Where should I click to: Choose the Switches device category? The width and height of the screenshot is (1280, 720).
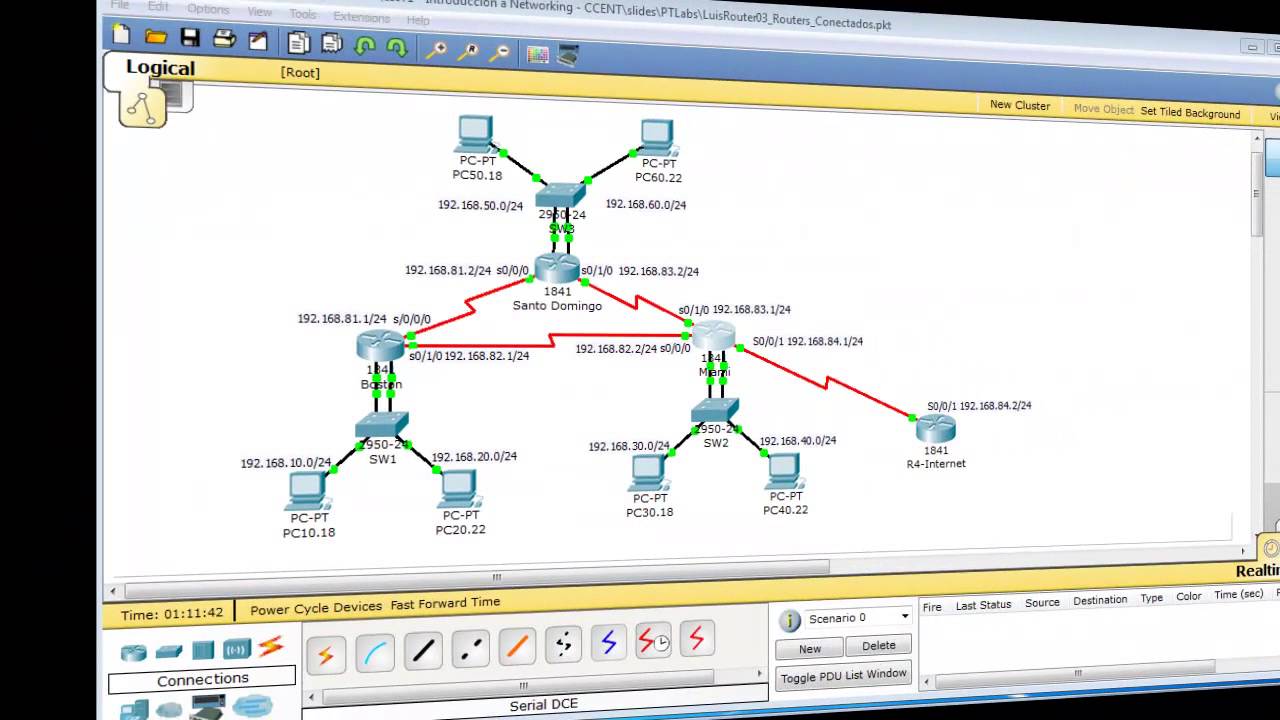(x=169, y=651)
